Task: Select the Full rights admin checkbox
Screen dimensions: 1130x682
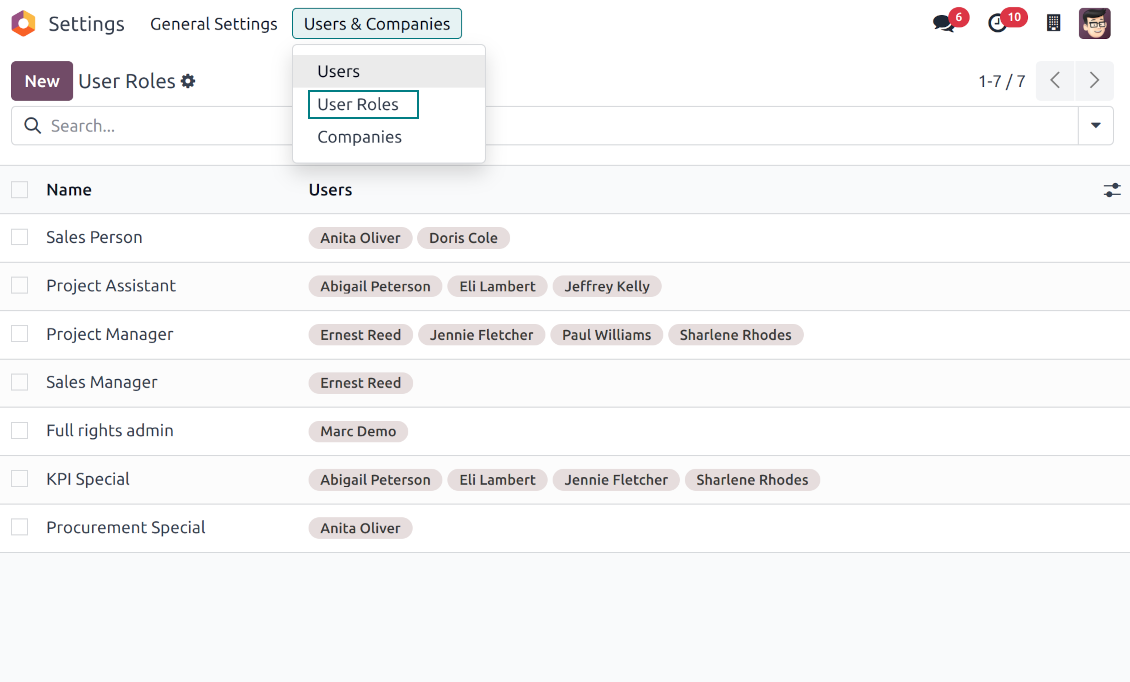Action: pos(20,431)
